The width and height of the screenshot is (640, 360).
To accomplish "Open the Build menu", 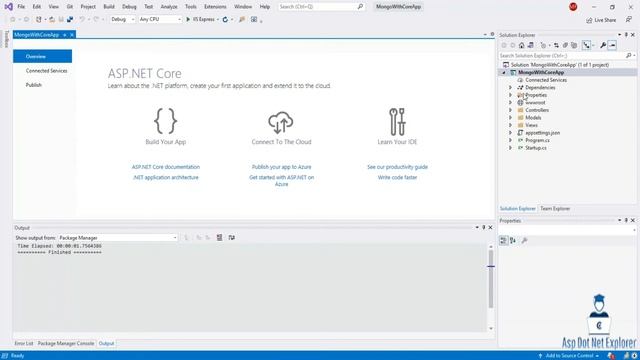I will (x=109, y=7).
